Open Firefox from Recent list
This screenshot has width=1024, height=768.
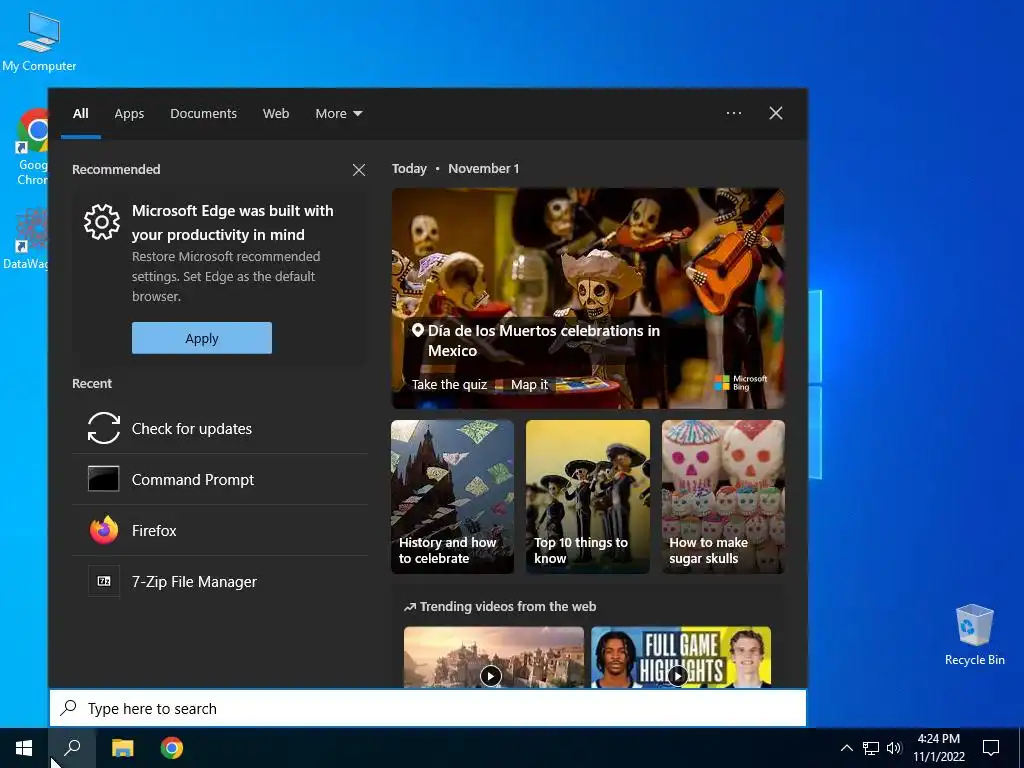point(219,530)
